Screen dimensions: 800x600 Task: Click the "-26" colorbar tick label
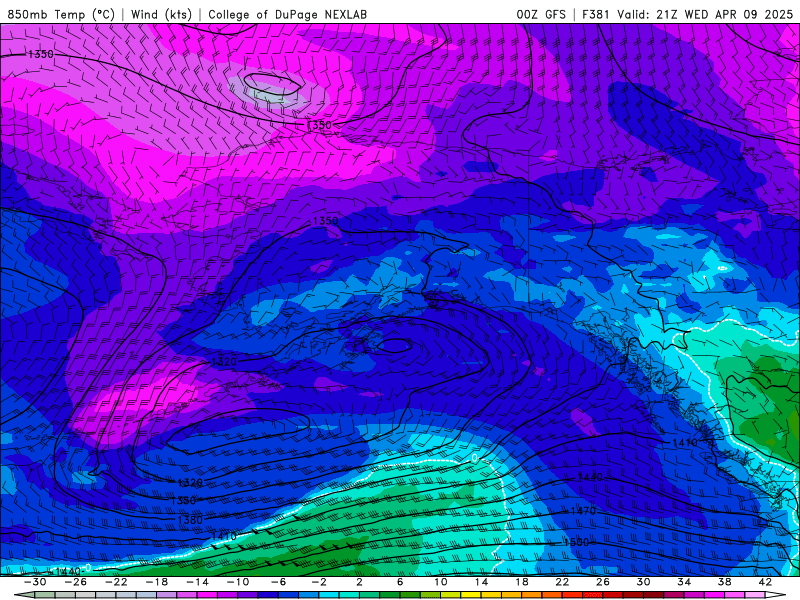click(76, 582)
